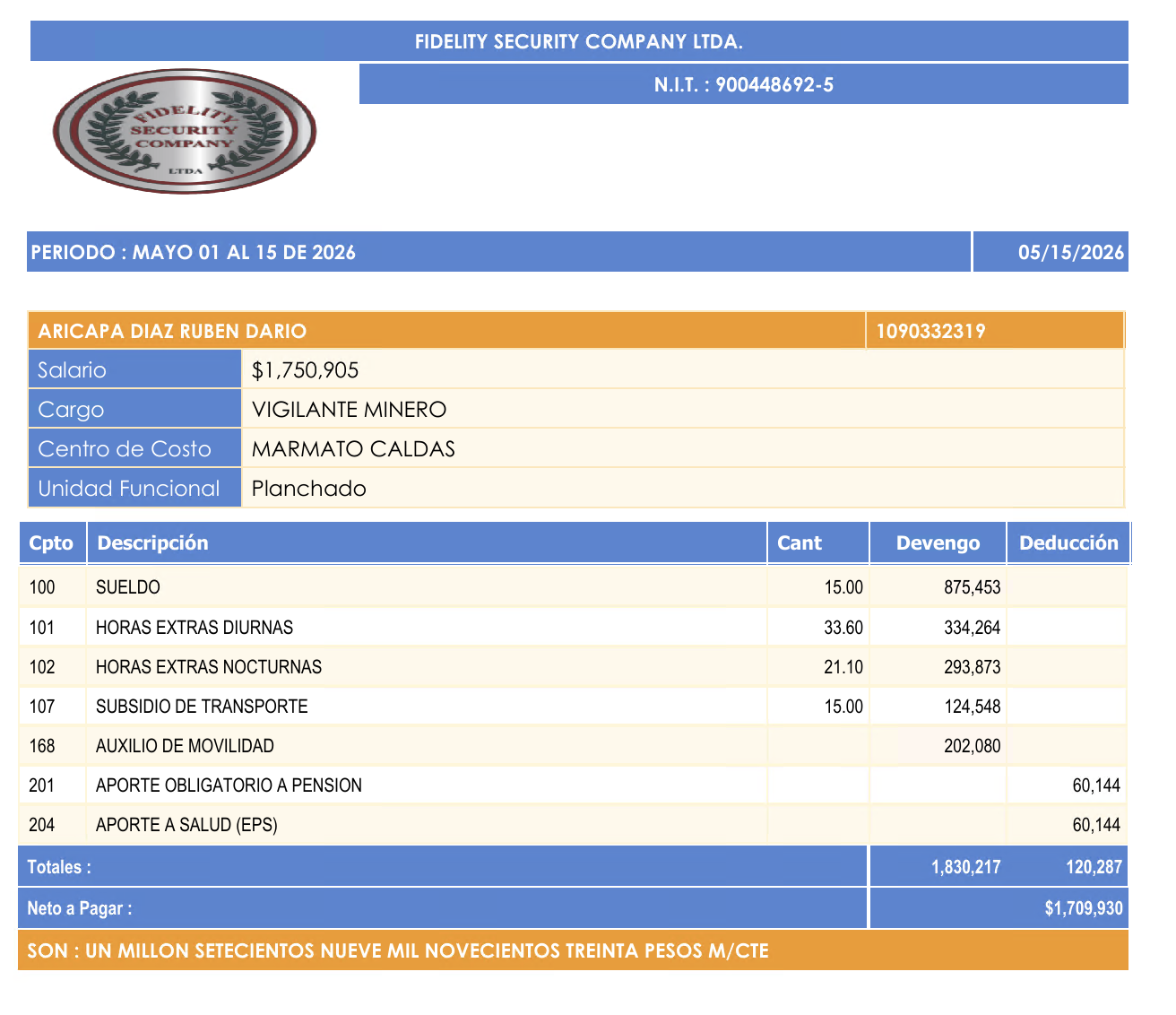
Task: Select the PERIODO MAYO 01 AL 15 header
Action: coord(500,252)
